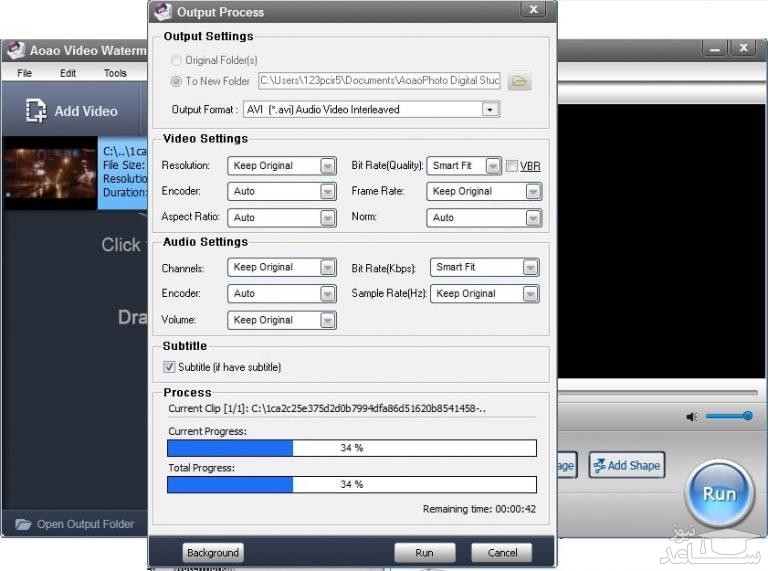
Task: Click the Add Shape watermark icon
Action: pos(600,465)
